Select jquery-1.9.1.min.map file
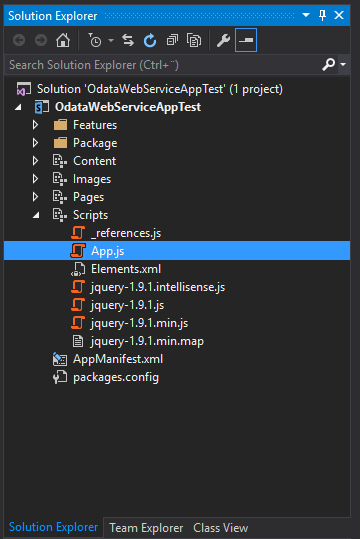 147,341
